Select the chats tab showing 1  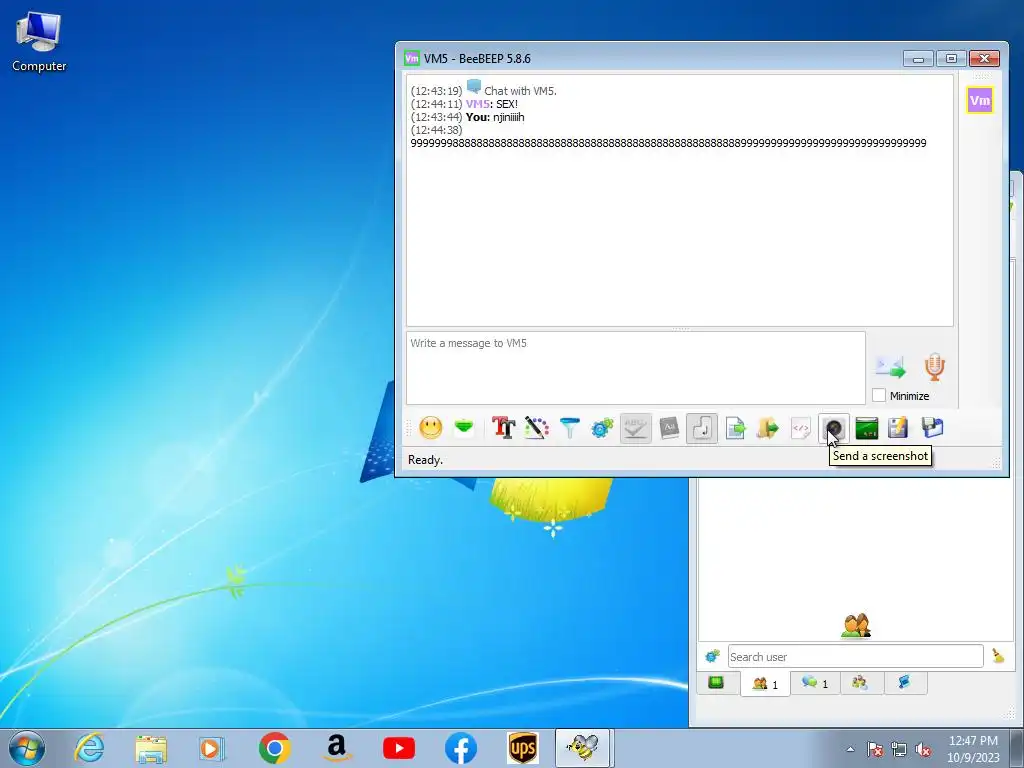click(x=815, y=683)
